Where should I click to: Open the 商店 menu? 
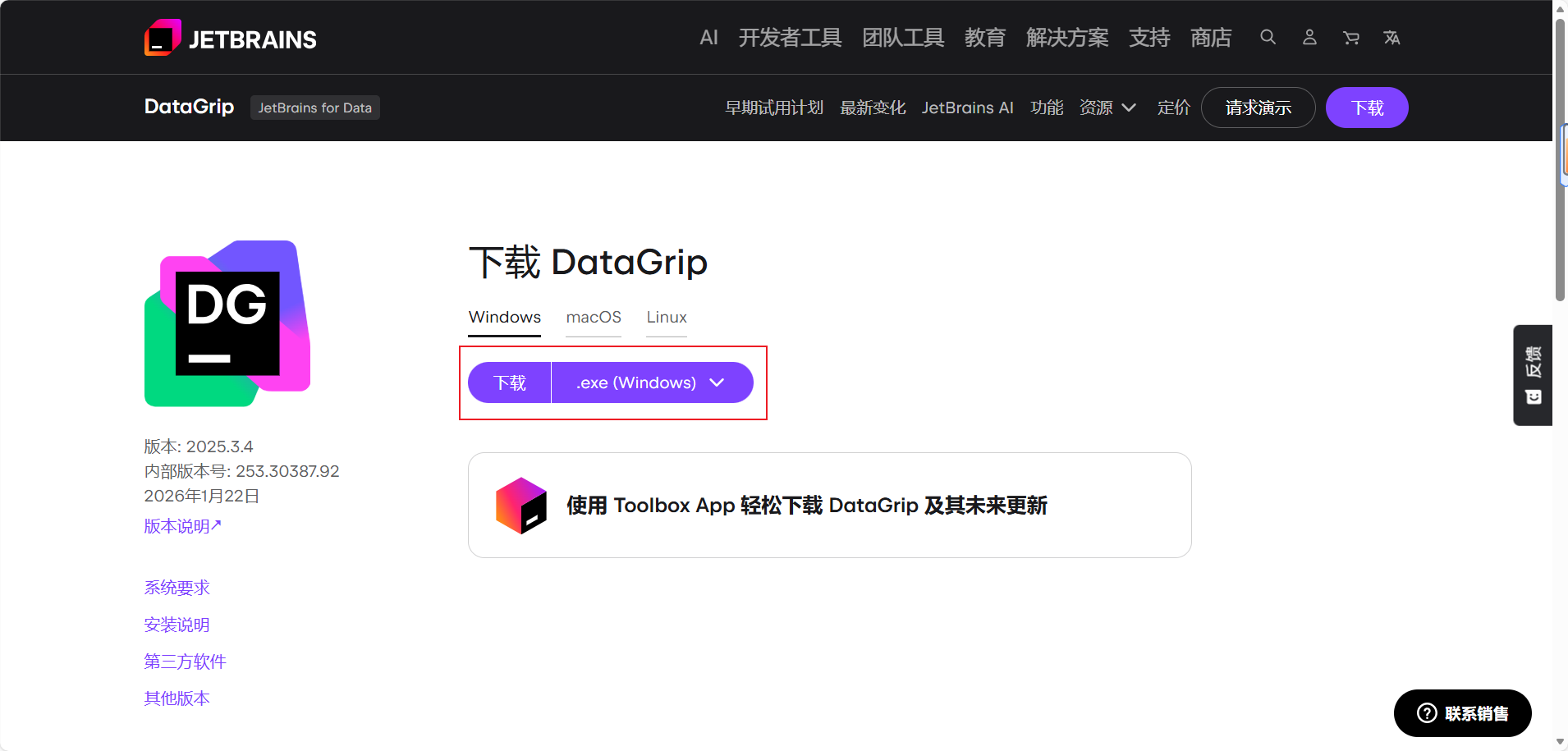click(1211, 38)
